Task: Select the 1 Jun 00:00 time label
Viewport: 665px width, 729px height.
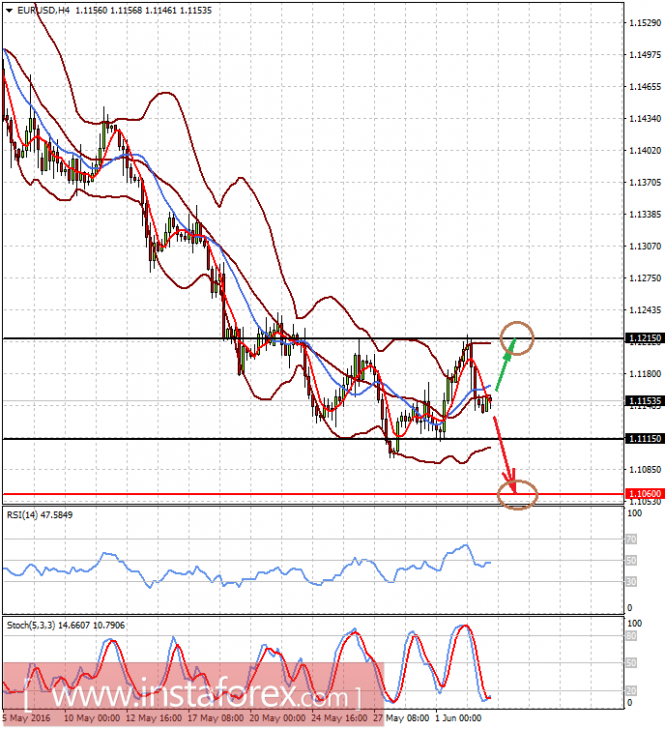Action: coord(458,718)
